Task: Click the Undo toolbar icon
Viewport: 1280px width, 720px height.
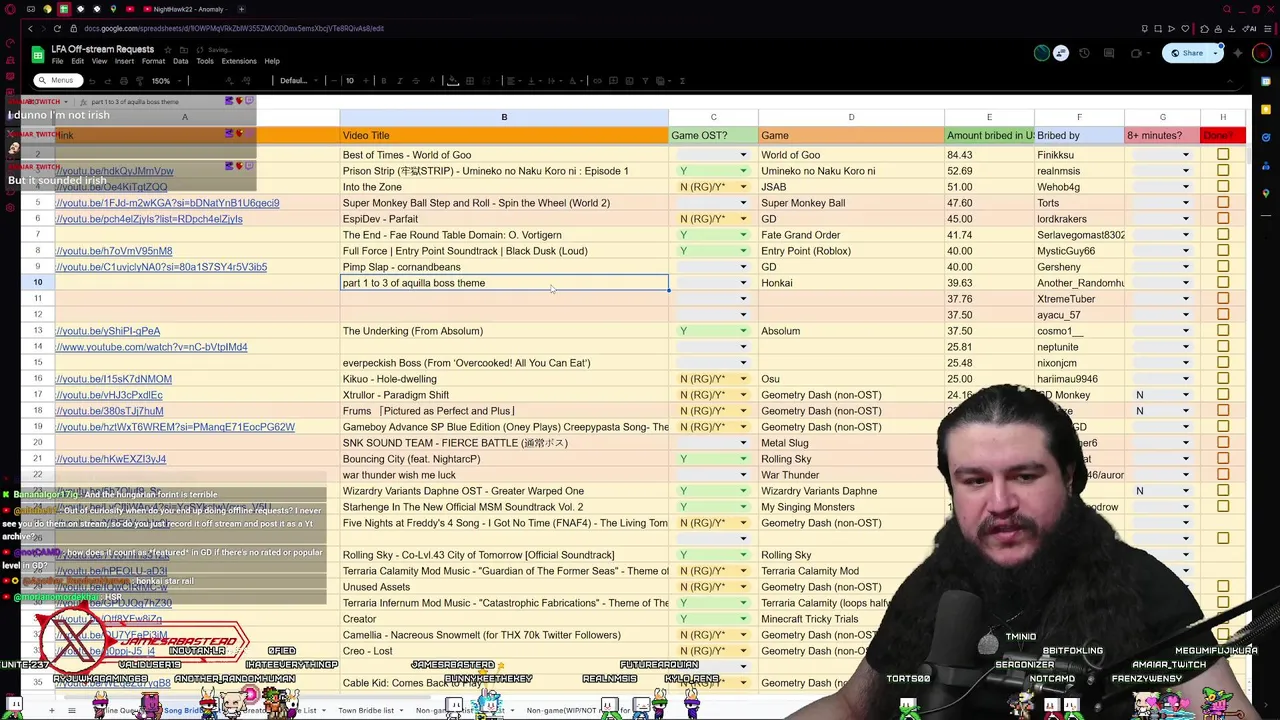Action: point(92,81)
